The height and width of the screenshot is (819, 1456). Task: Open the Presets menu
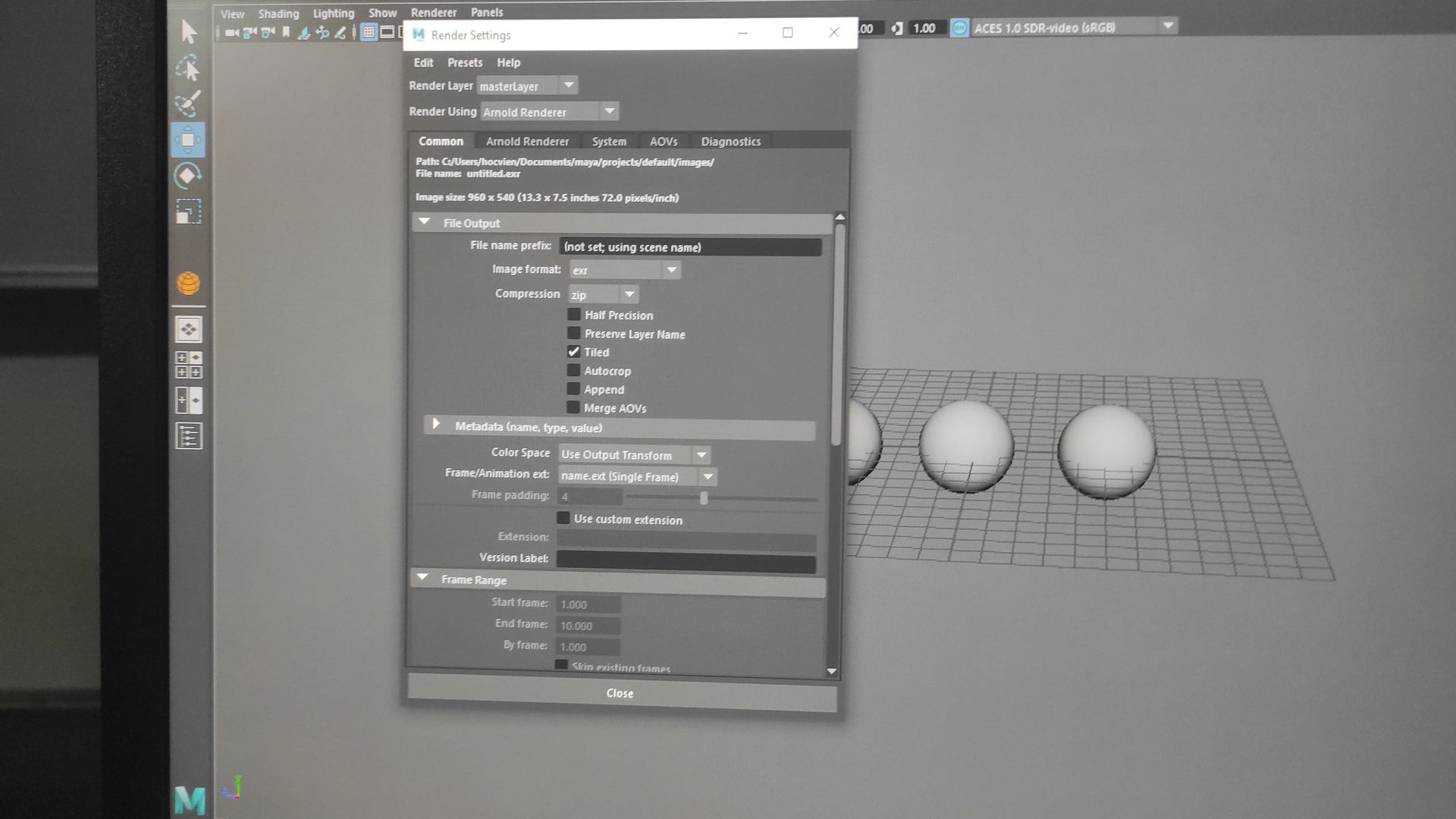(x=464, y=63)
